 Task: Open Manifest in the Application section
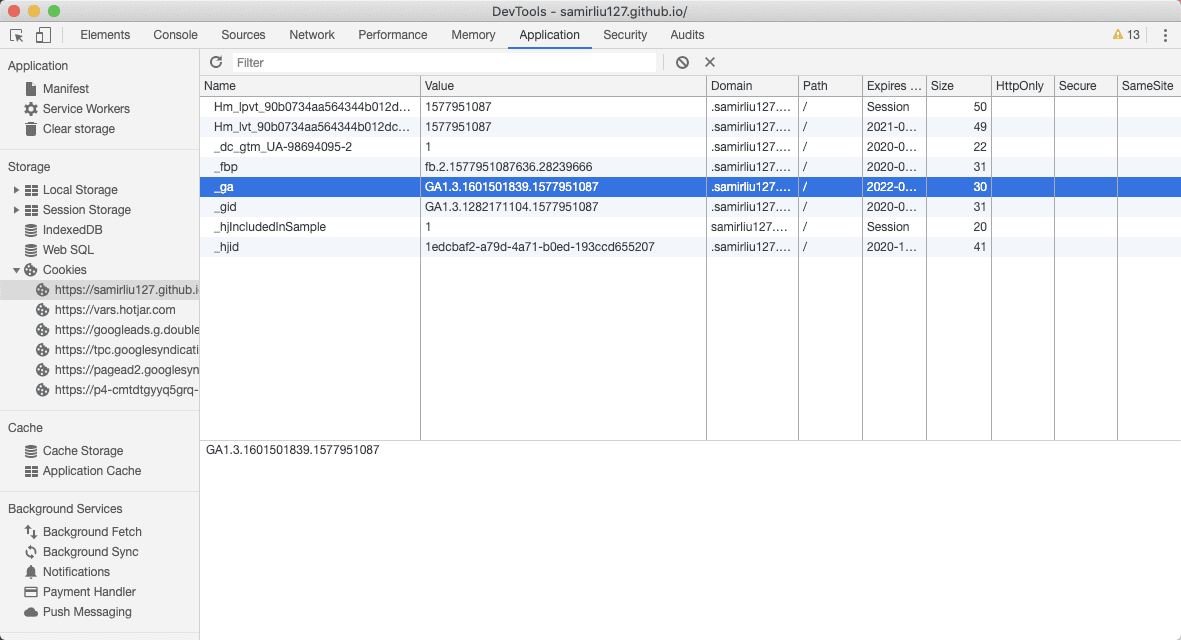coord(66,89)
